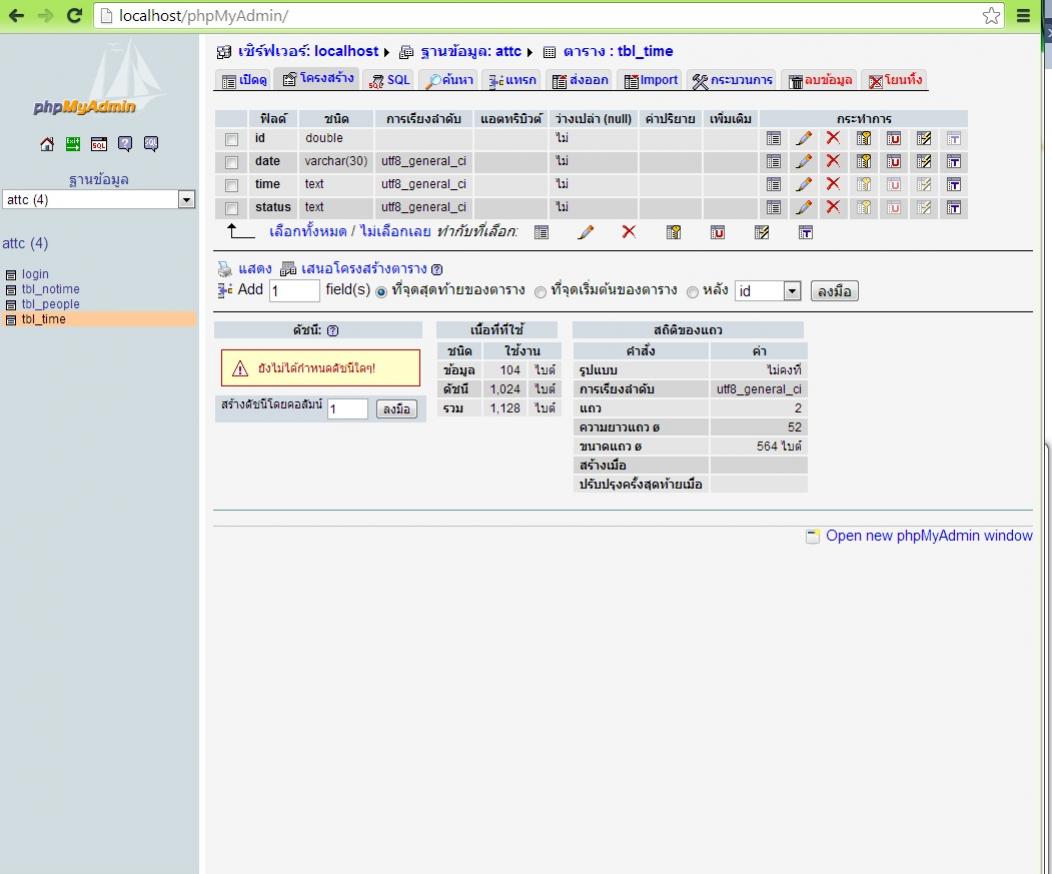Select 'at beginning of table' radio option
The height and width of the screenshot is (874, 1052).
pos(540,292)
